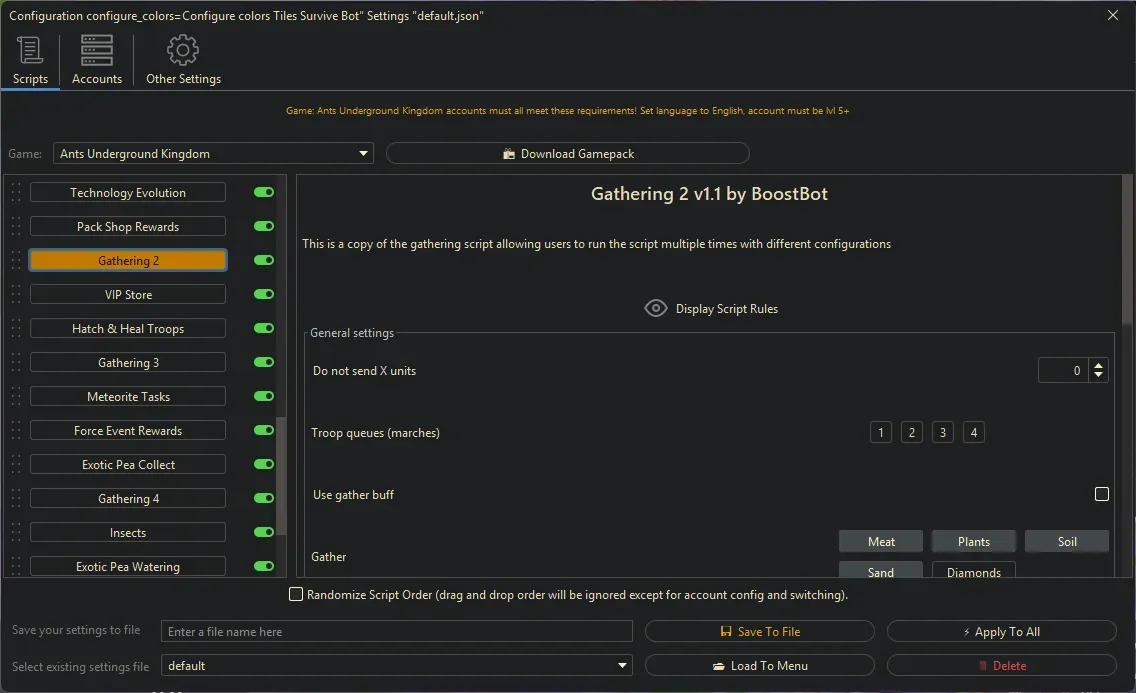Select the Exotic Pea Collect script
Screen dimensions: 1136x693
point(128,465)
